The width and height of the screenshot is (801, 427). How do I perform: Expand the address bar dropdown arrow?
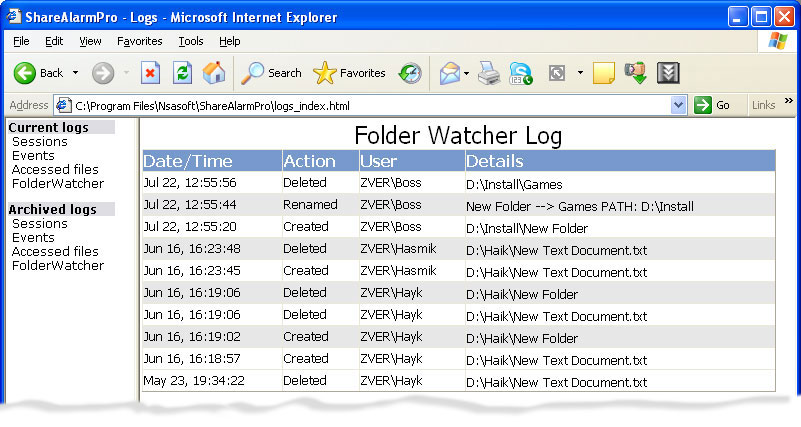678,105
